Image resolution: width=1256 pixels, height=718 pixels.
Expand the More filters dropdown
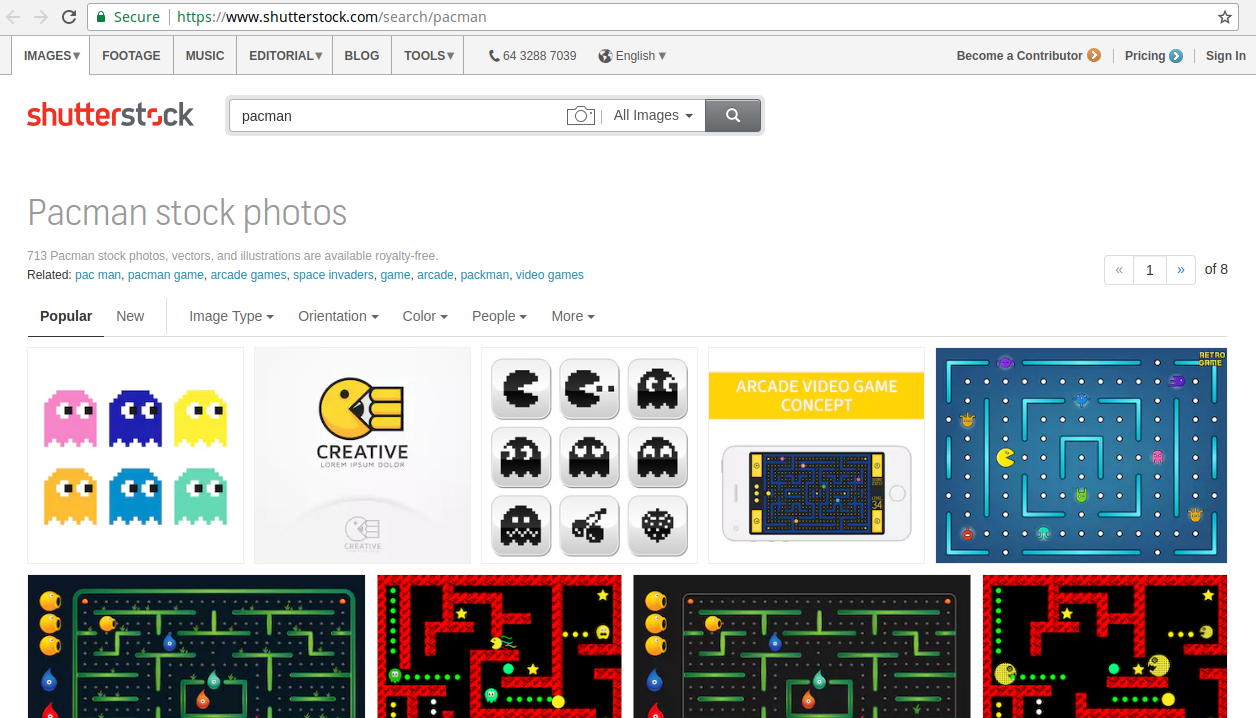pos(573,316)
